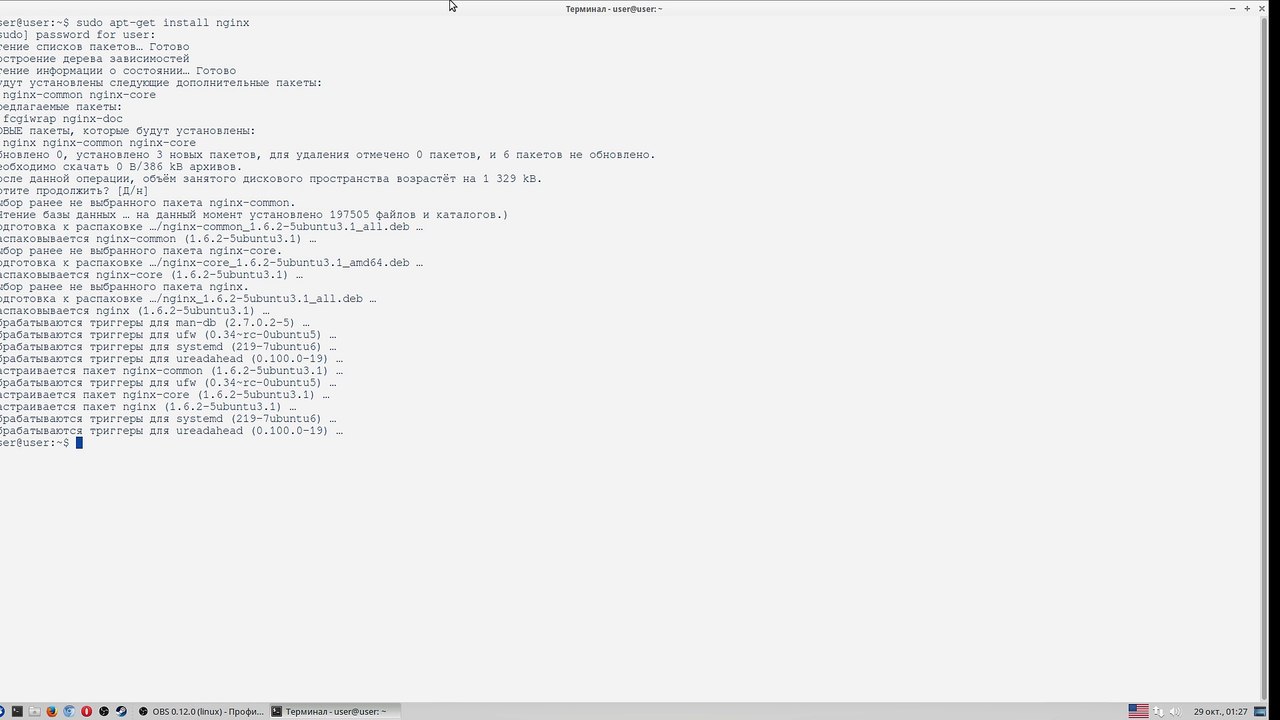Launch Chromium from the taskbar
Viewport: 1280px width, 720px height.
click(69, 712)
